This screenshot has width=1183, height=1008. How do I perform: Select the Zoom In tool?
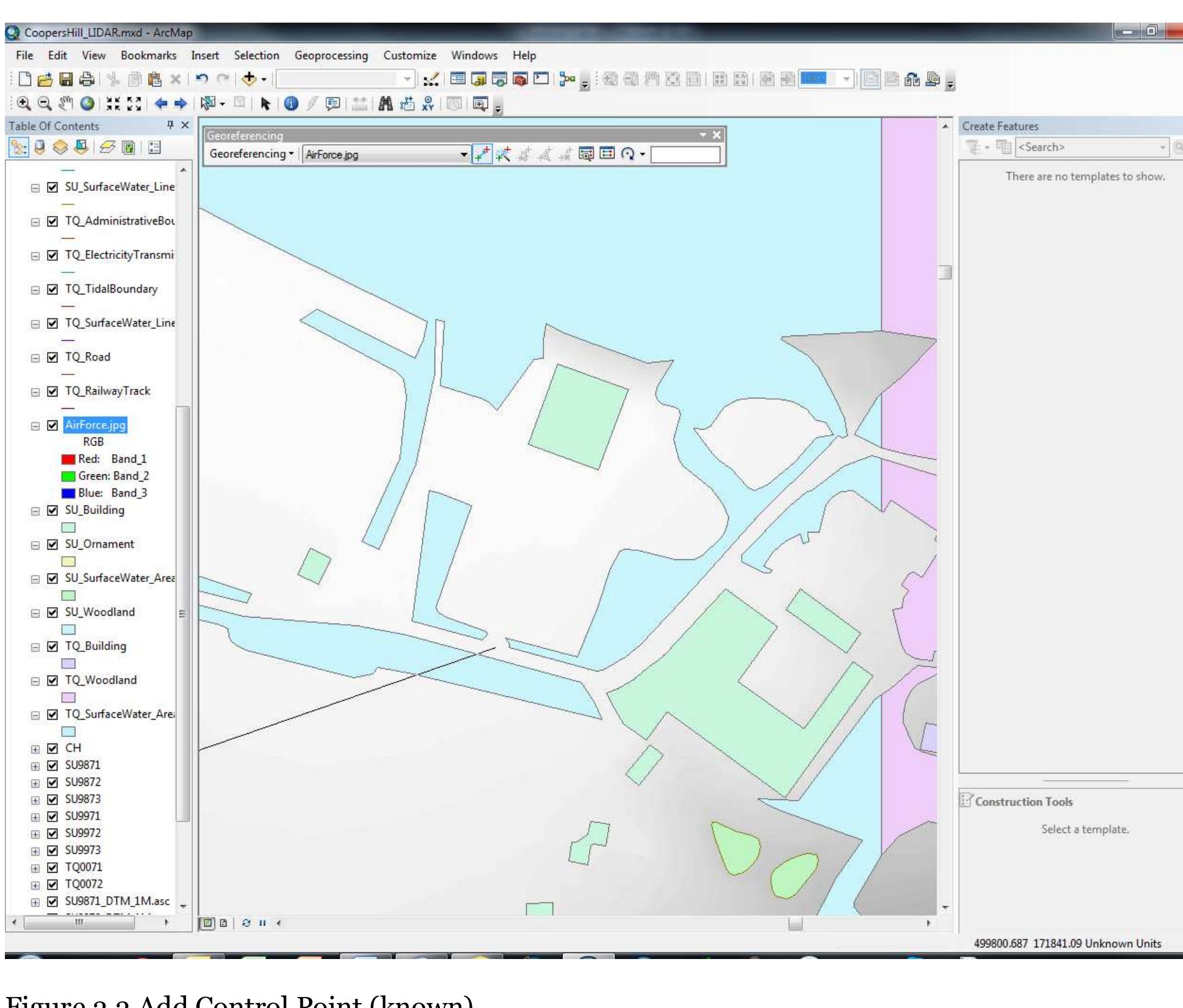23,103
